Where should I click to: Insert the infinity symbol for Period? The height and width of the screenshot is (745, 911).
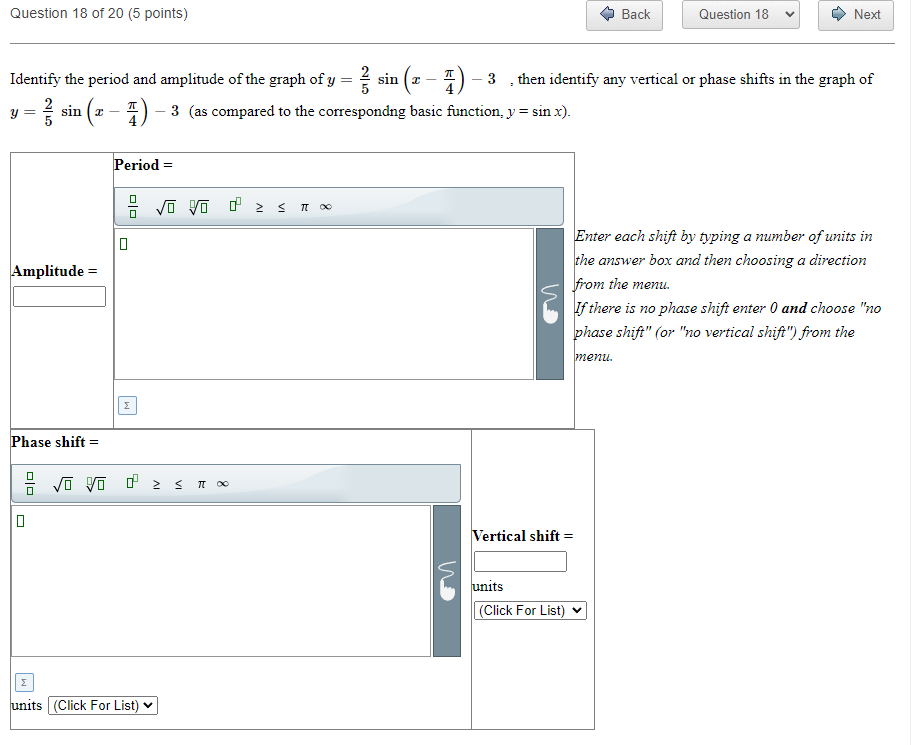[x=324, y=206]
